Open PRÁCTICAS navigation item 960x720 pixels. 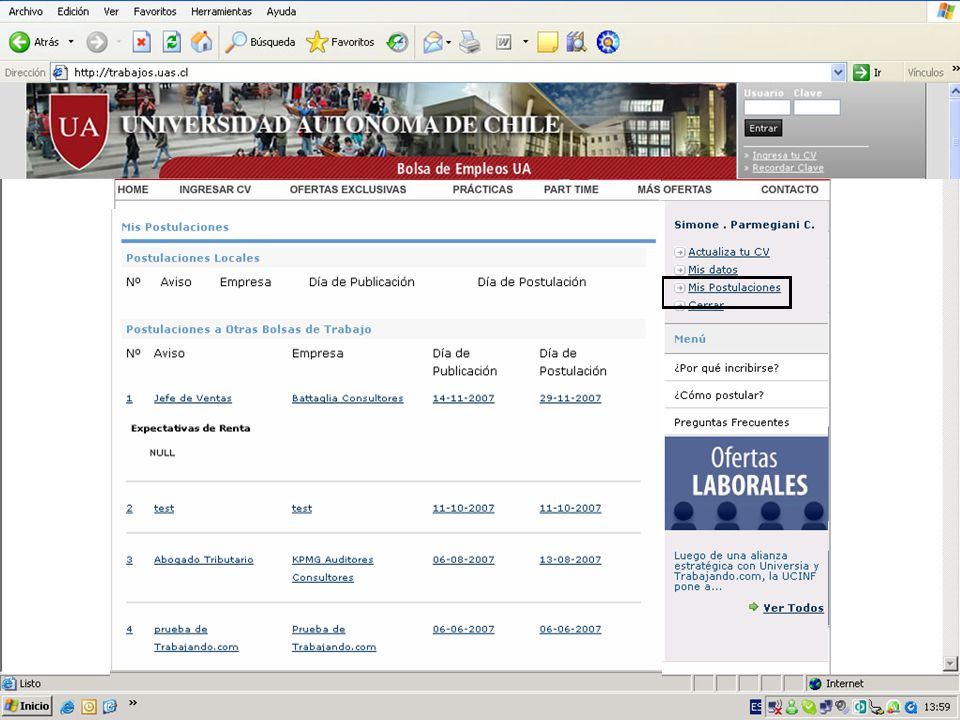[x=482, y=190]
